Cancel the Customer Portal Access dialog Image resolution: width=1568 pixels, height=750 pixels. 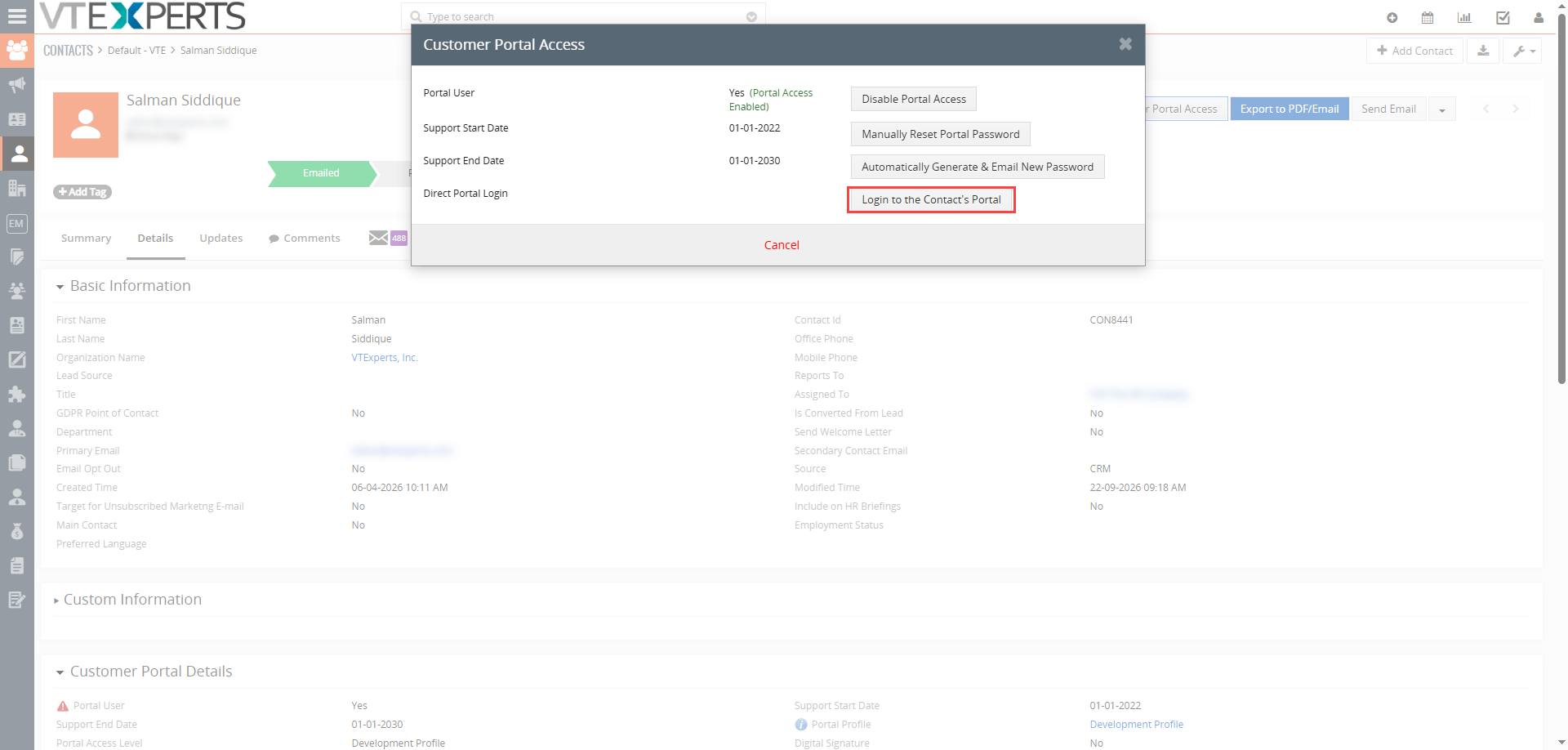[782, 245]
